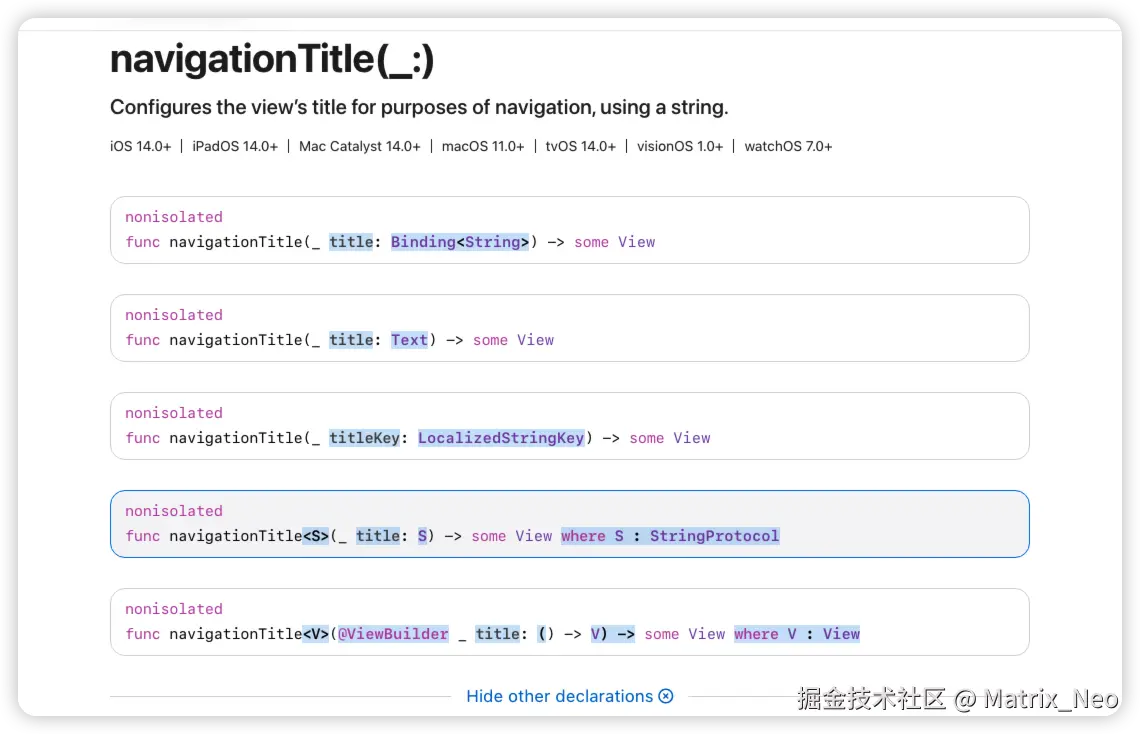Click the macOS 11.0+ availability label
This screenshot has width=1140, height=734.
tap(483, 146)
